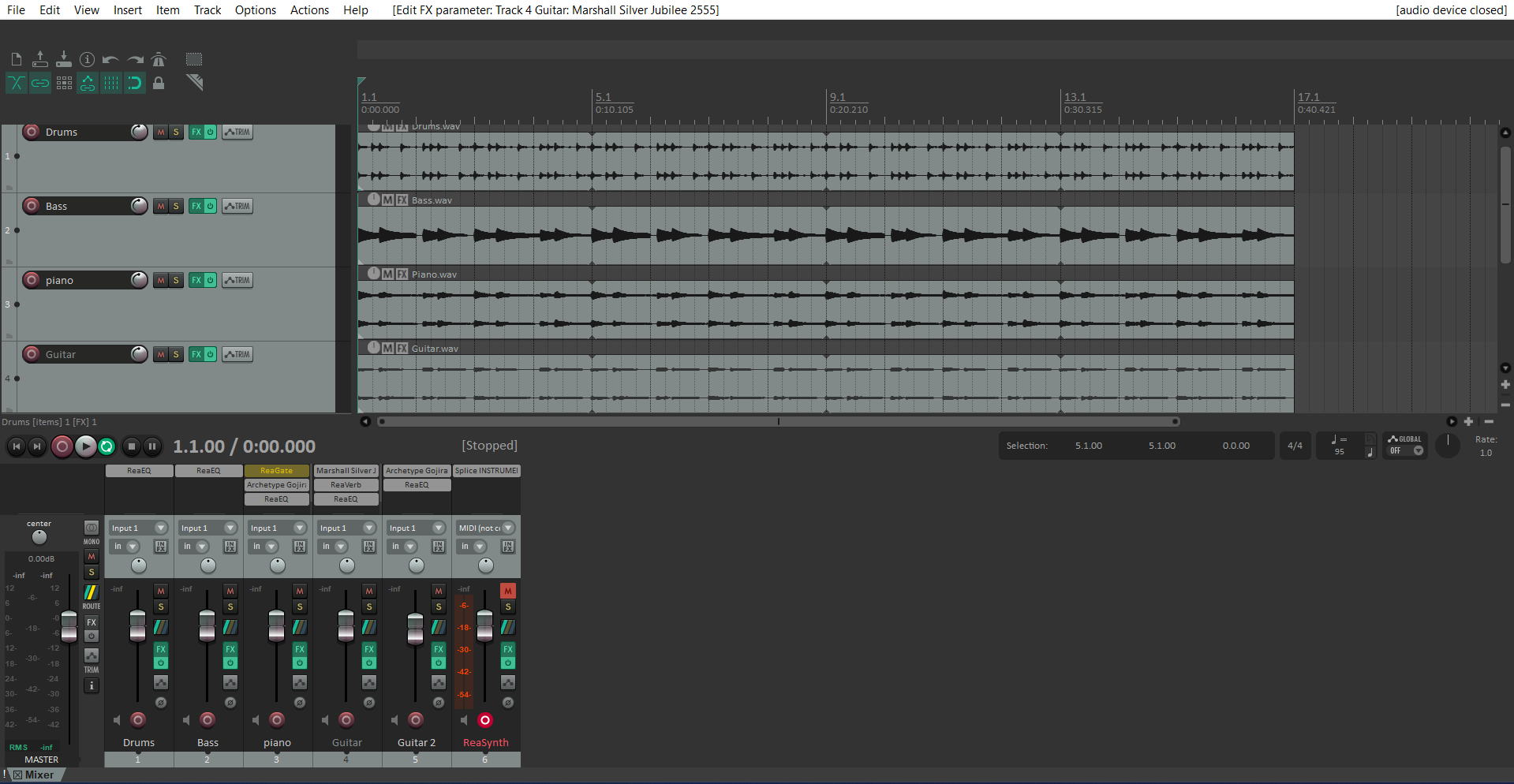Open the Options menu
Screen dimensions: 1514x784
(x=255, y=9)
